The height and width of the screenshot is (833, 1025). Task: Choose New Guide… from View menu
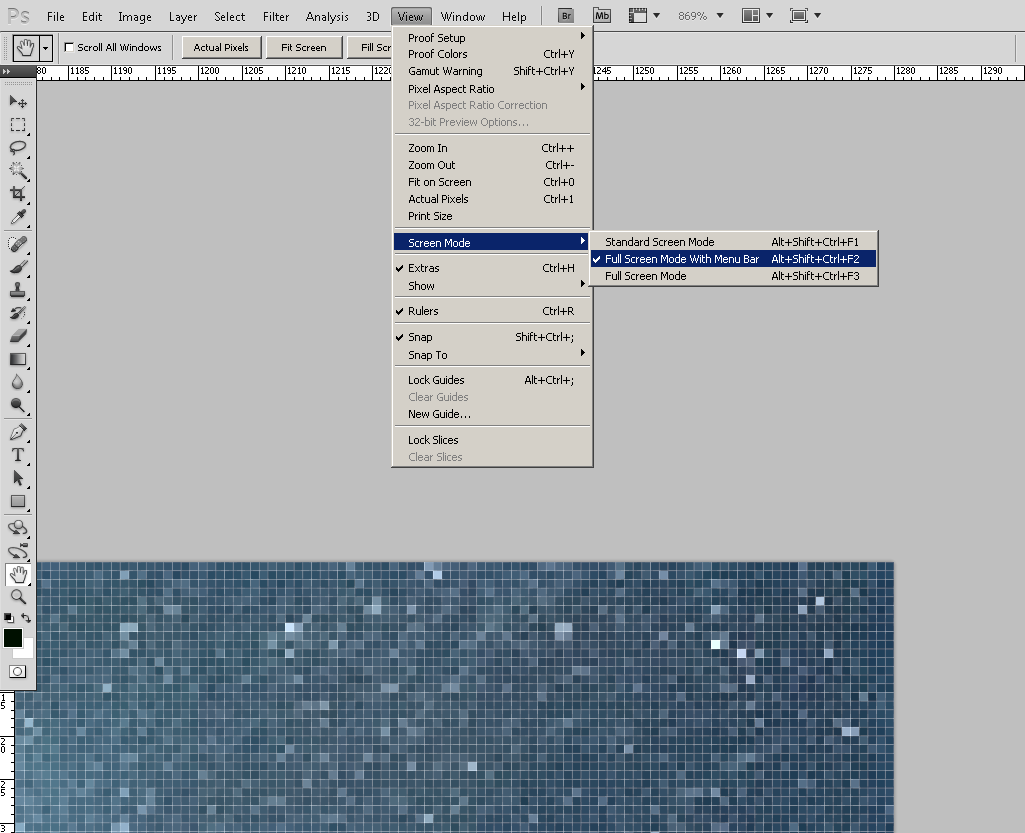[x=492, y=414]
